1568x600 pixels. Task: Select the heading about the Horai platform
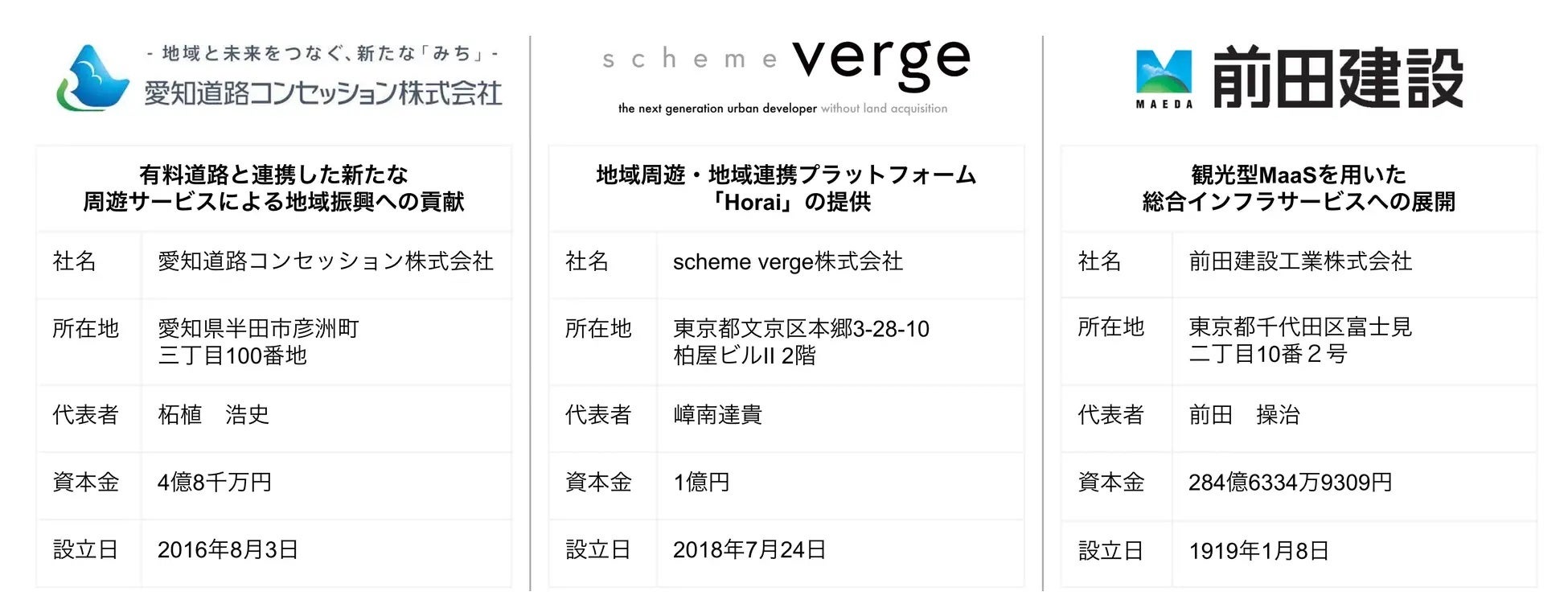786,188
